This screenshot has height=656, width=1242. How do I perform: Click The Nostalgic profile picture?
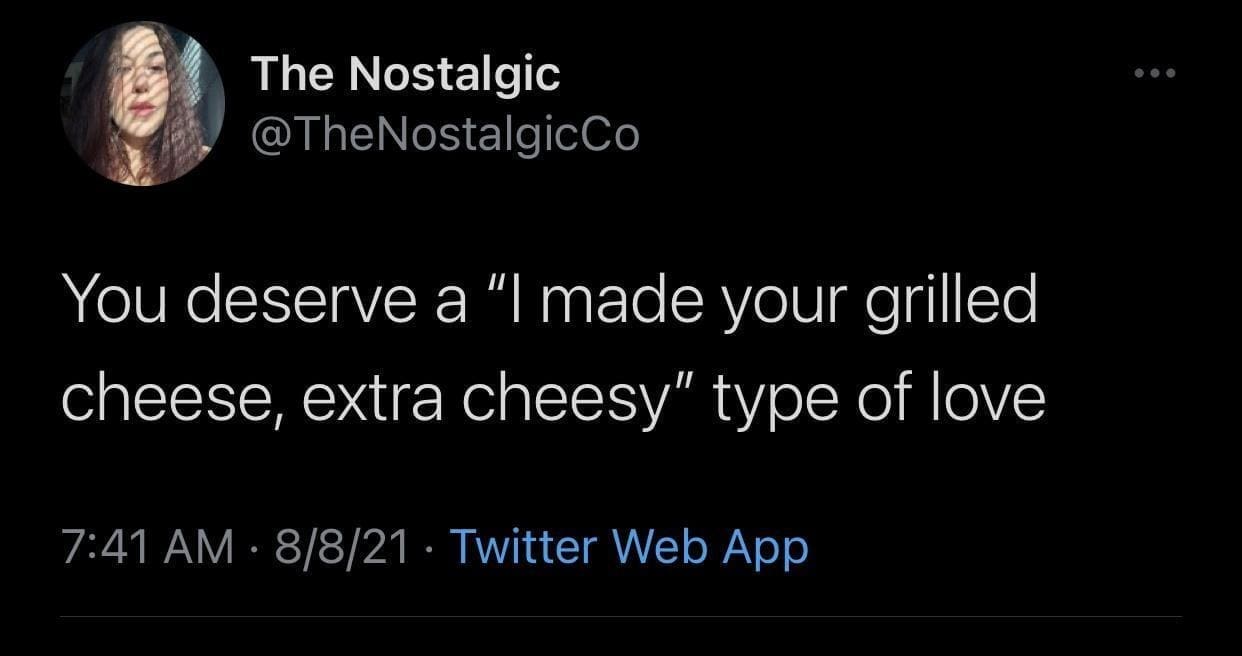pos(142,105)
